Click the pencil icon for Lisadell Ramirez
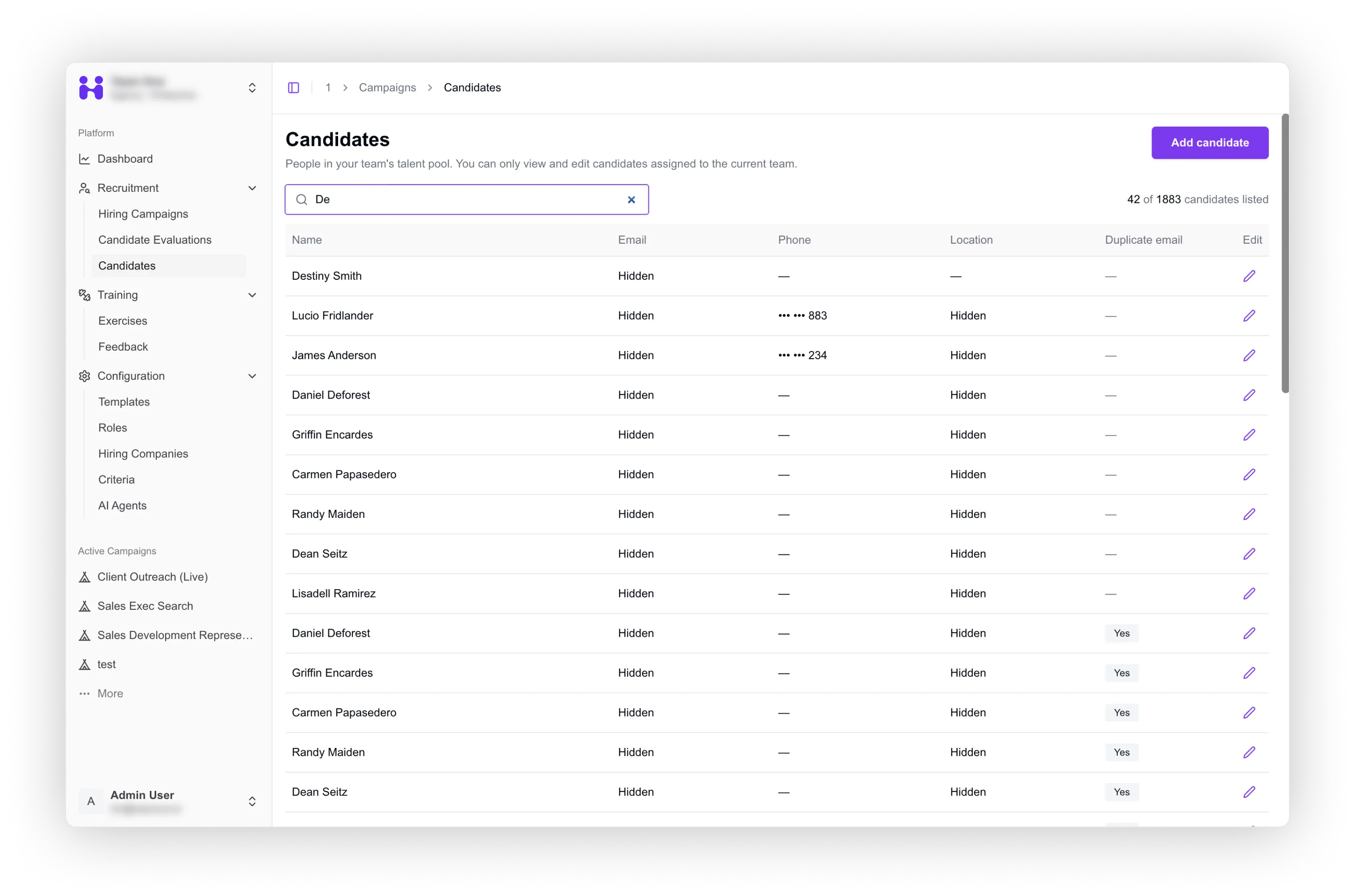 [x=1249, y=594]
